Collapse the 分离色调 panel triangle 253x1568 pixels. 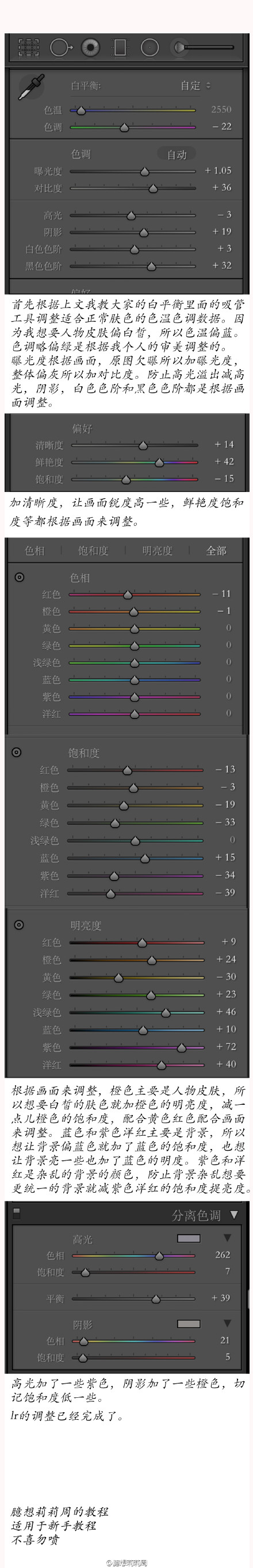[x=233, y=1215]
